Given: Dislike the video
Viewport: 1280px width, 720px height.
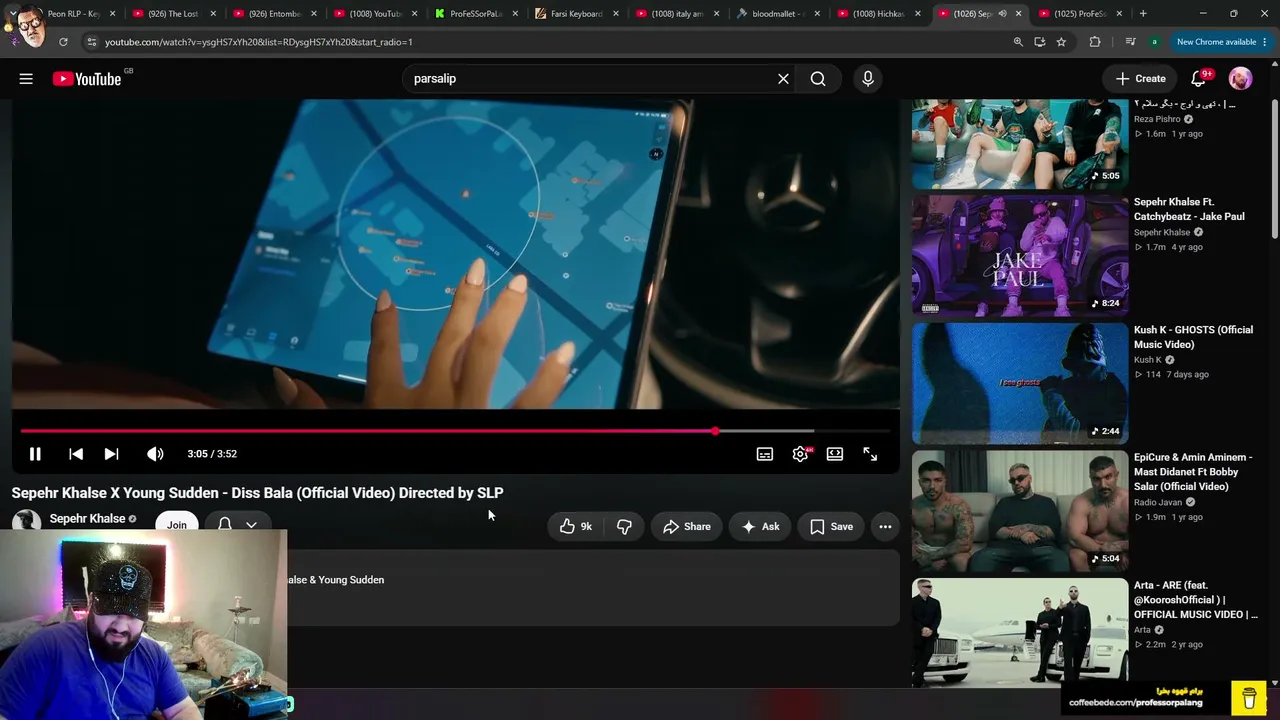Looking at the screenshot, I should point(624,527).
